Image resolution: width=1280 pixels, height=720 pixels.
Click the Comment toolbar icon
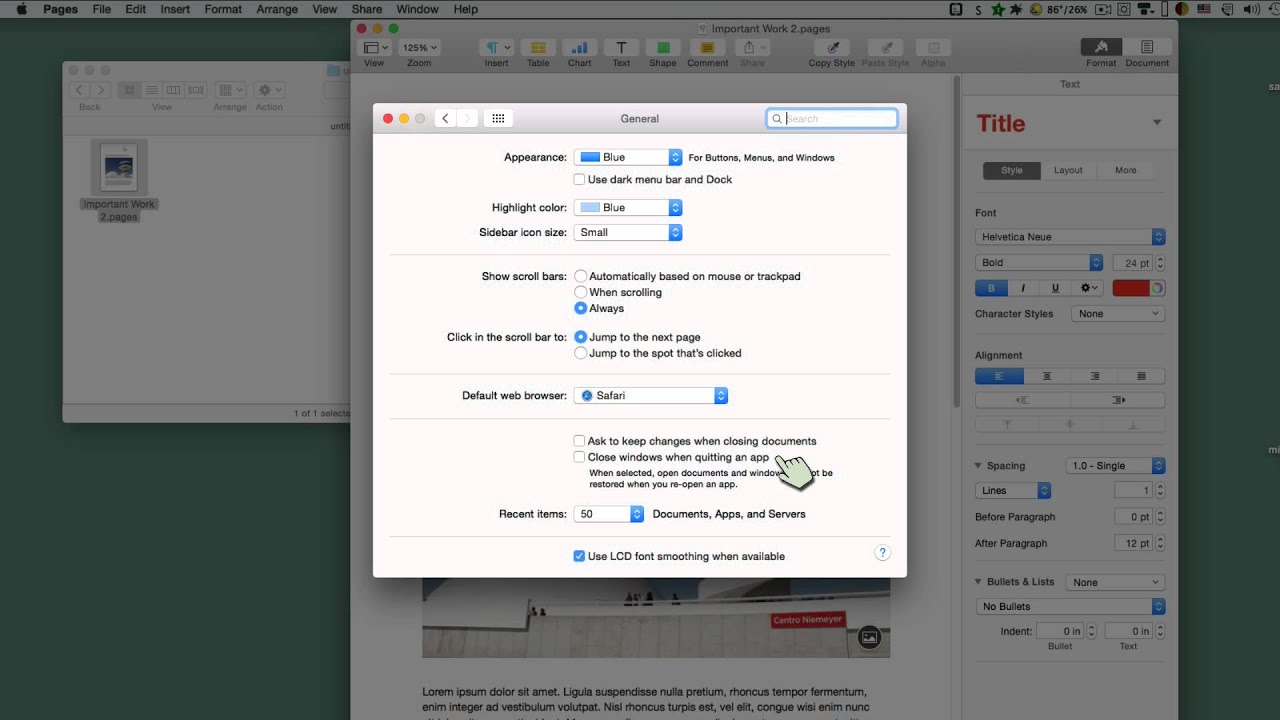(707, 48)
